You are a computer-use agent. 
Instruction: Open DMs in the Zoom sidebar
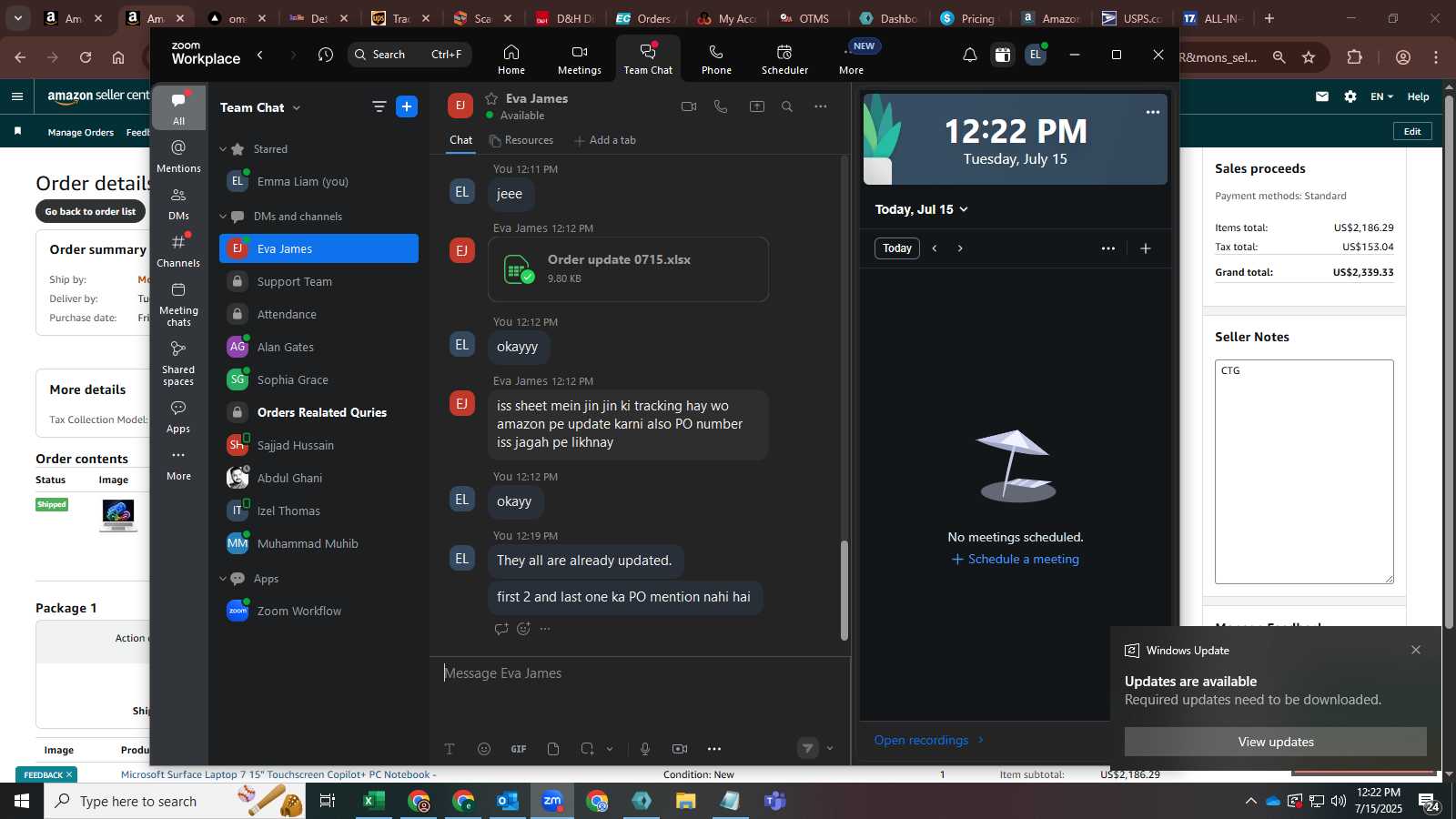tap(178, 204)
